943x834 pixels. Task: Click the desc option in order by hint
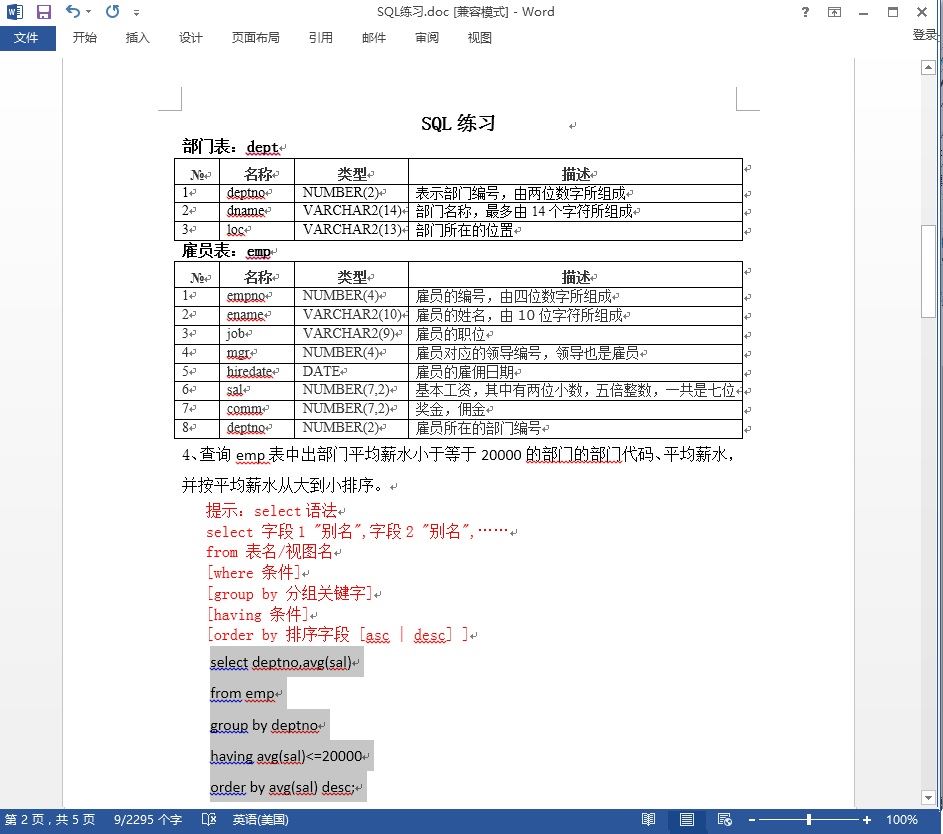pyautogui.click(x=429, y=635)
